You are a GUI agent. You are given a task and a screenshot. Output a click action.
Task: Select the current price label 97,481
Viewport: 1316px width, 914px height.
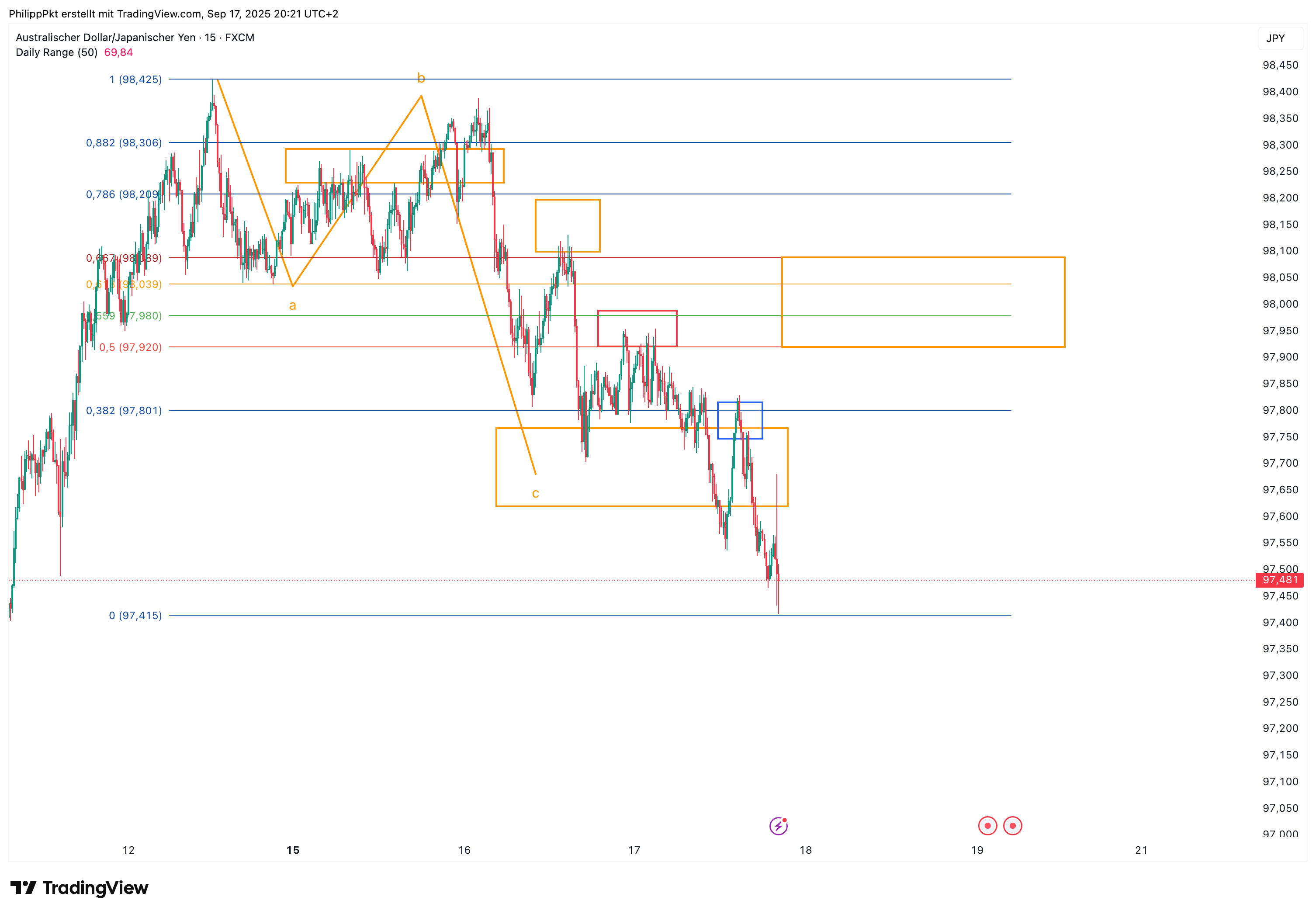tap(1279, 580)
